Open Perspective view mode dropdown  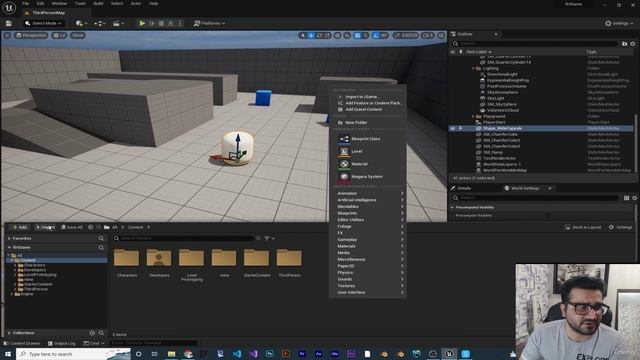coord(31,36)
